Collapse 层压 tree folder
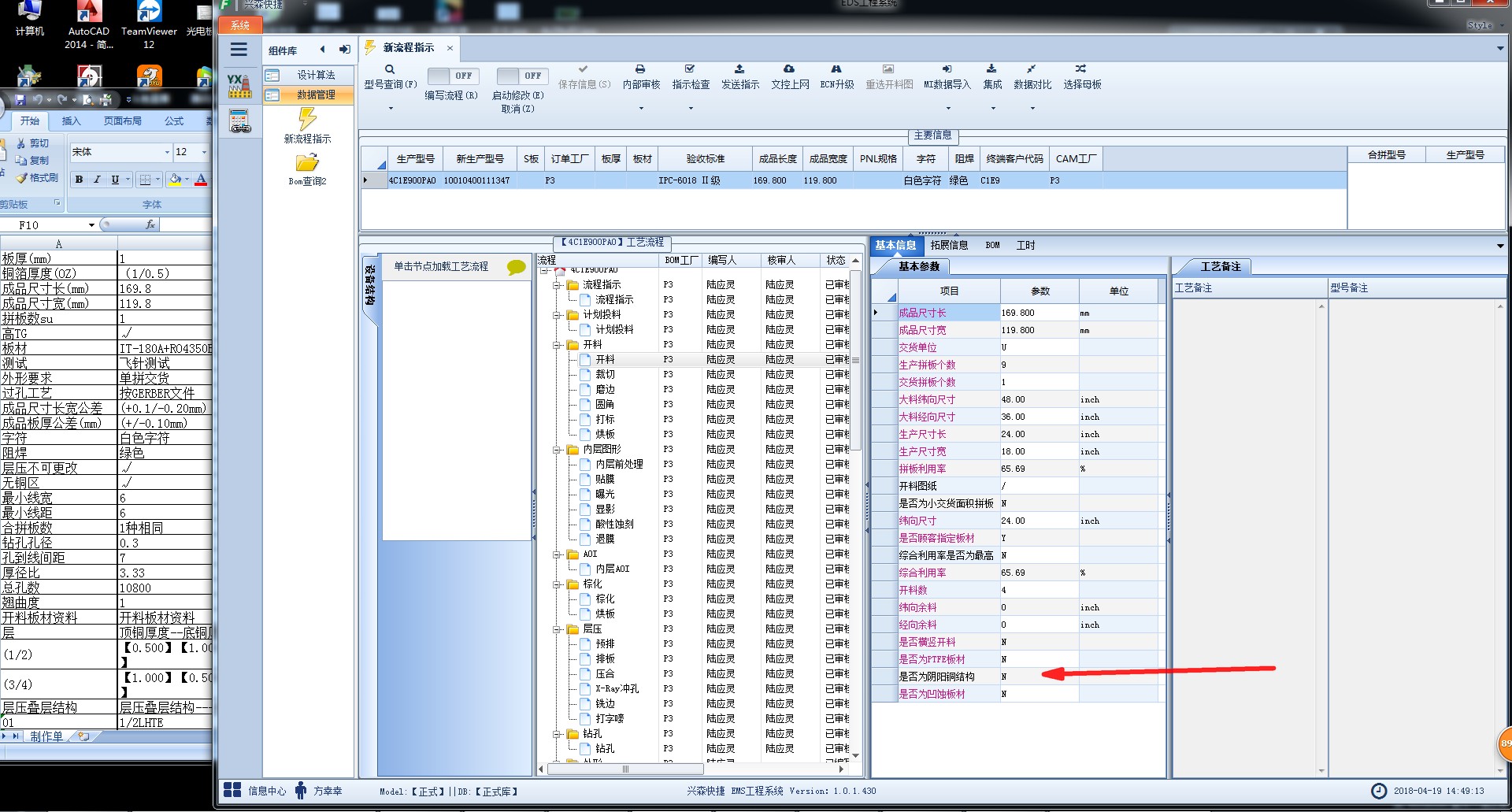The width and height of the screenshot is (1512, 812). coord(557,629)
